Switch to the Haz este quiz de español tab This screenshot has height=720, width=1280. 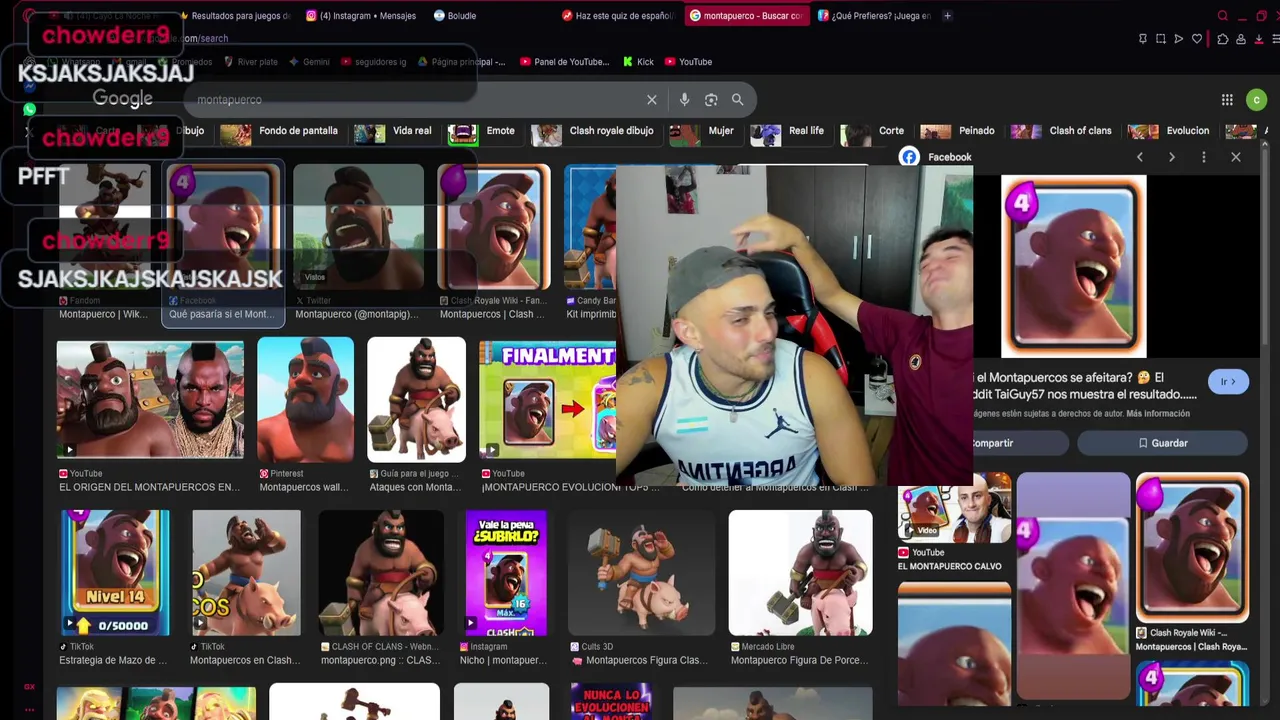point(618,16)
